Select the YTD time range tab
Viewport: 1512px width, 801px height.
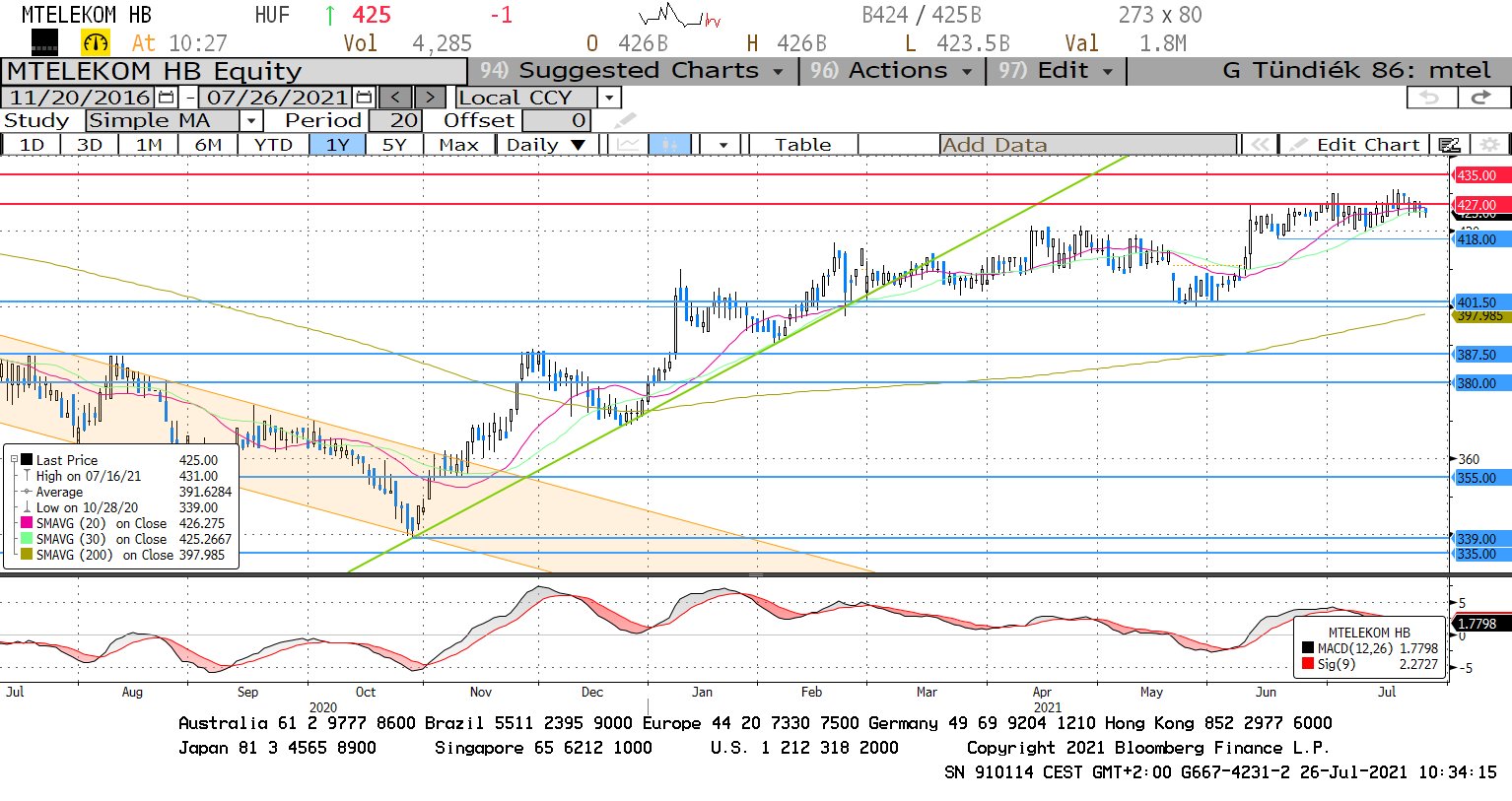click(x=273, y=145)
